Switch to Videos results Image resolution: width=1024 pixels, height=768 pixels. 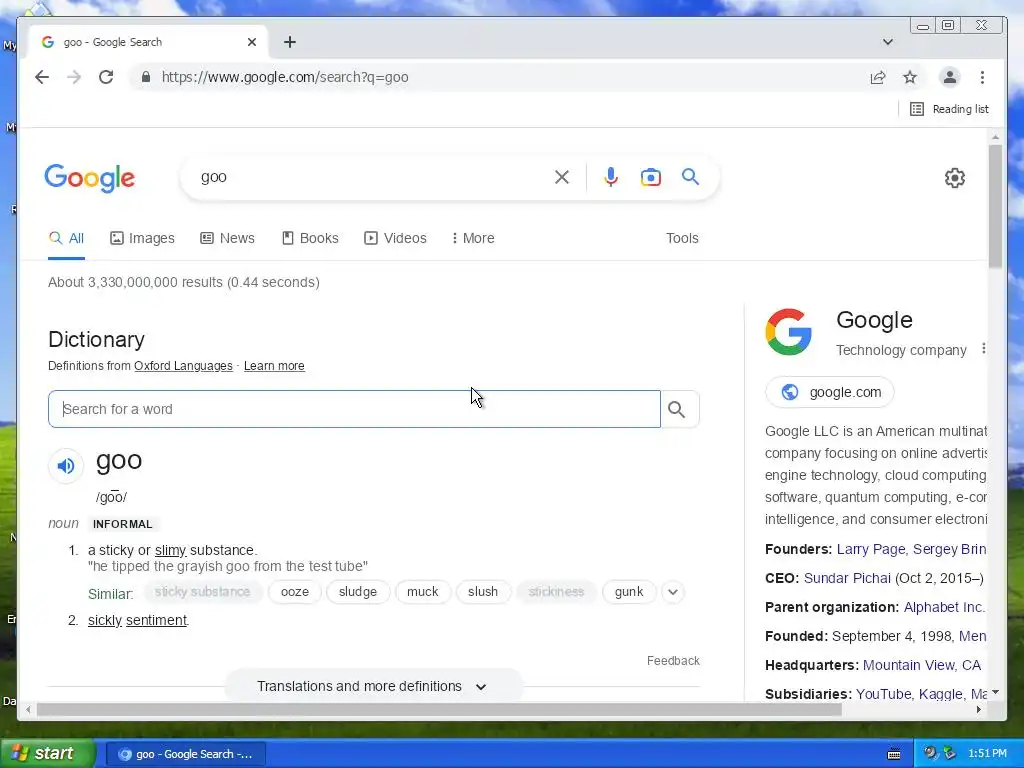395,238
